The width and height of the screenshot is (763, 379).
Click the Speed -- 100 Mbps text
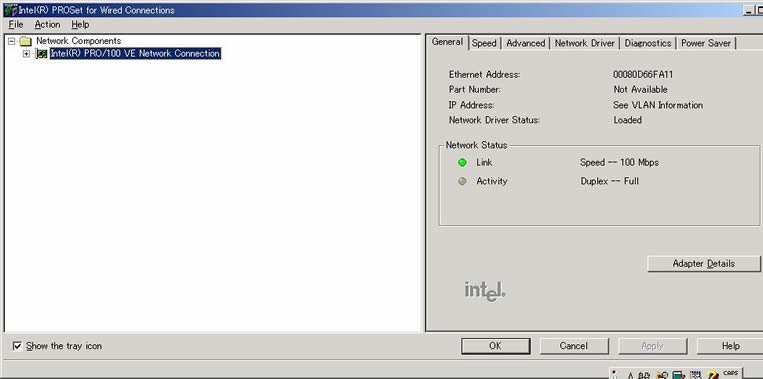pyautogui.click(x=619, y=162)
